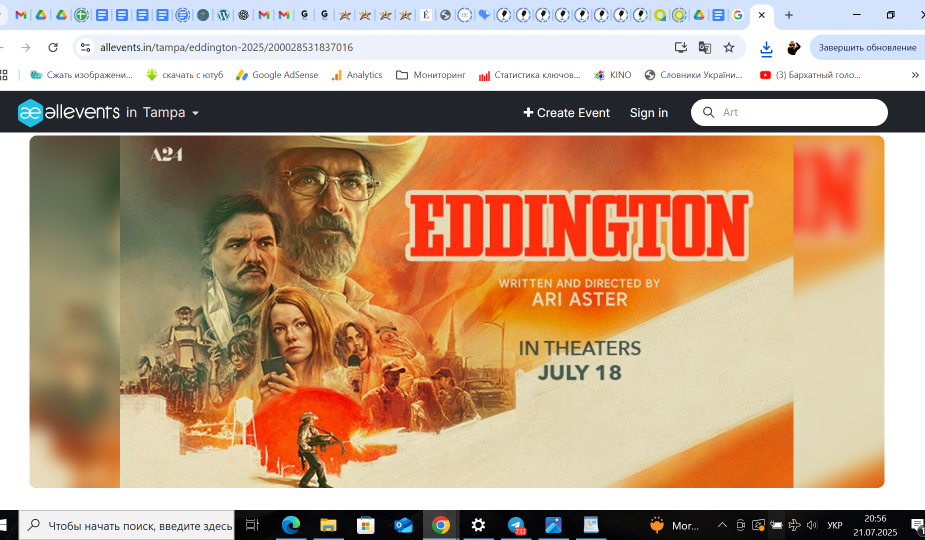Click Create Event in header
Image resolution: width=925 pixels, height=540 pixels.
coord(566,113)
